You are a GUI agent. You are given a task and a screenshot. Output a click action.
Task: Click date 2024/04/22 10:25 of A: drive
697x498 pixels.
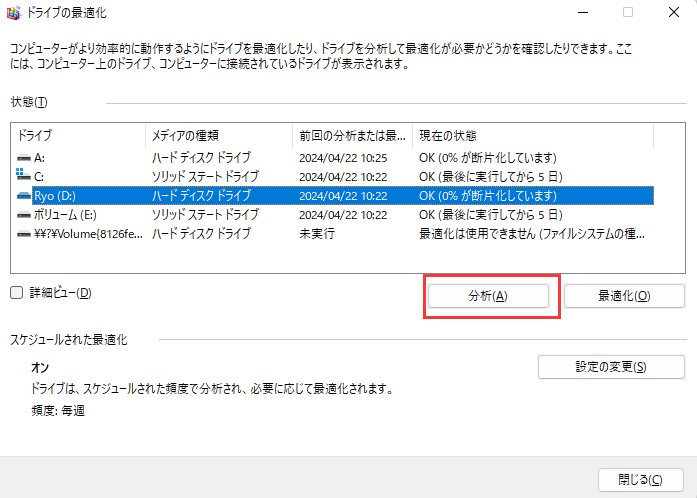tap(343, 158)
